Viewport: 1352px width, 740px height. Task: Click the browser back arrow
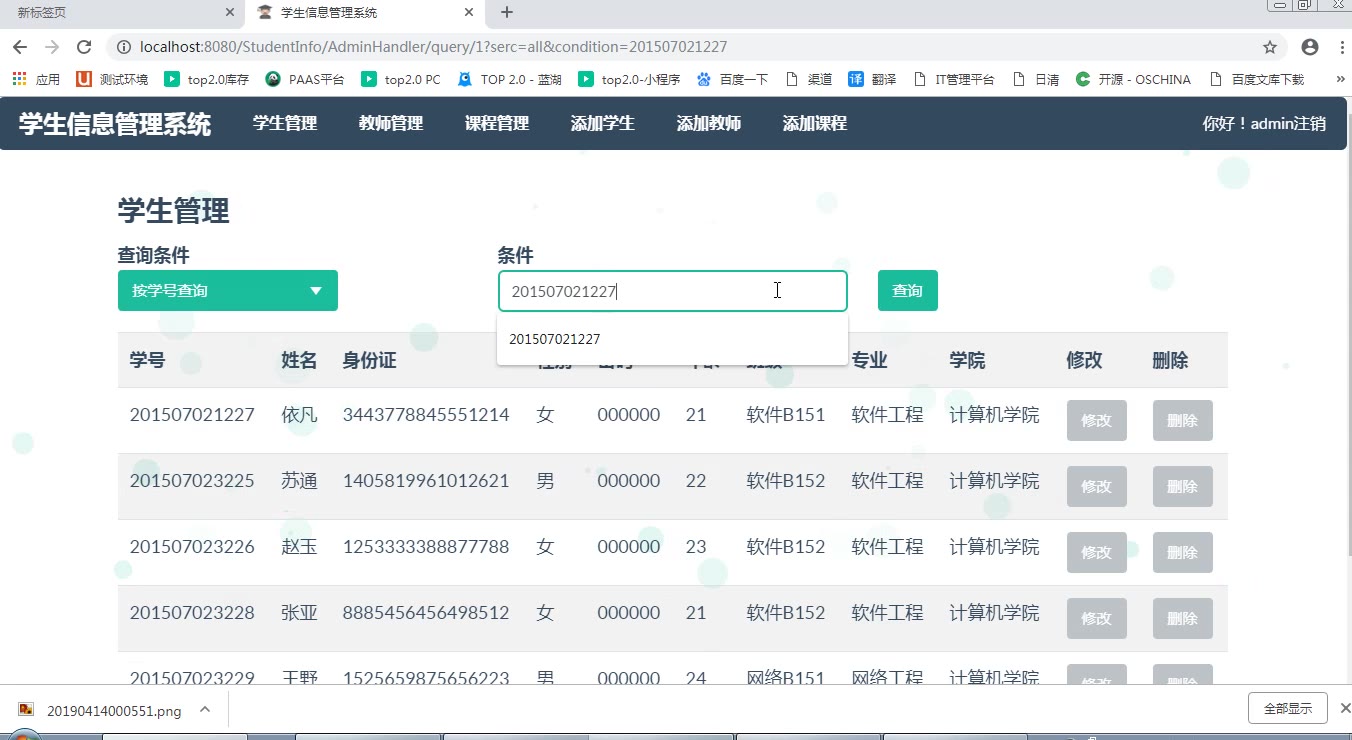(x=20, y=47)
